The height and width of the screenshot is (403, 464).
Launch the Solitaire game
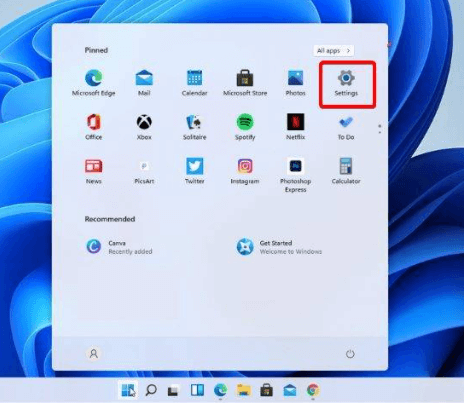[x=195, y=127]
